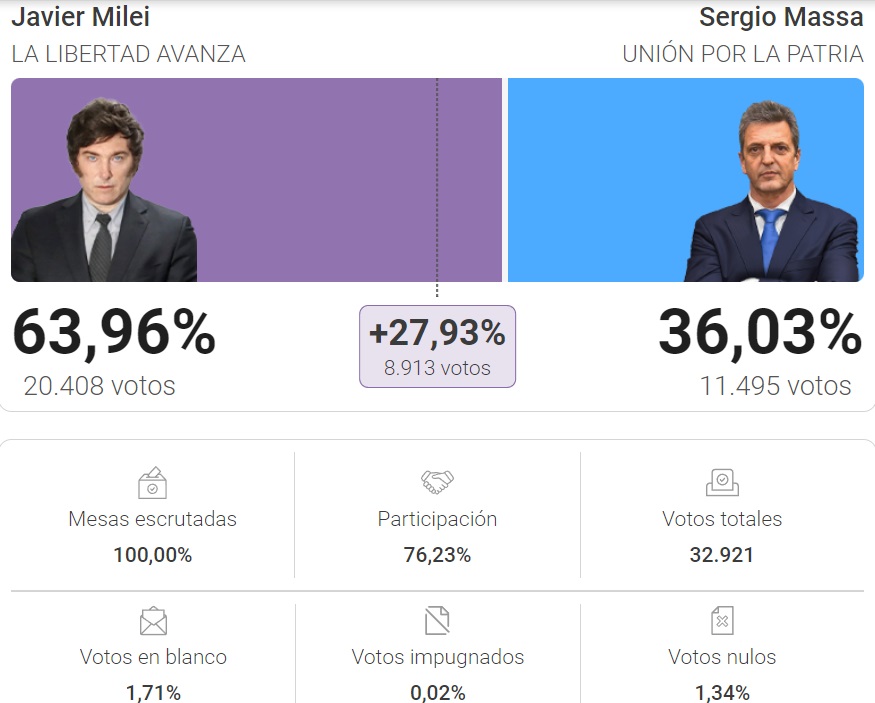Viewport: 875px width, 703px height.
Task: Click Sergio Massa's portrait photo
Action: pyautogui.click(x=772, y=191)
